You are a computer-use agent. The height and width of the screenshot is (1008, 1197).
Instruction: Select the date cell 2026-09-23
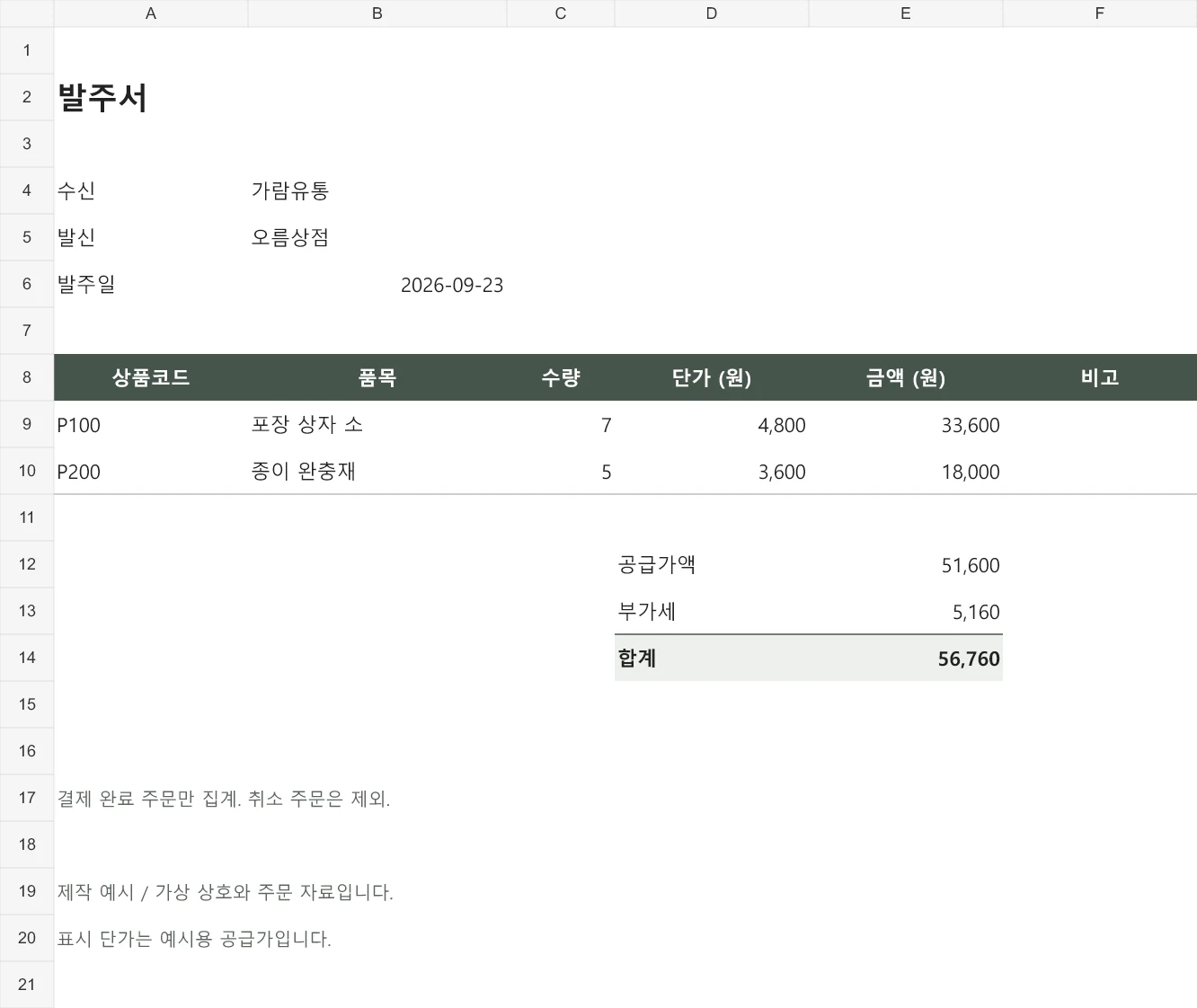click(377, 284)
